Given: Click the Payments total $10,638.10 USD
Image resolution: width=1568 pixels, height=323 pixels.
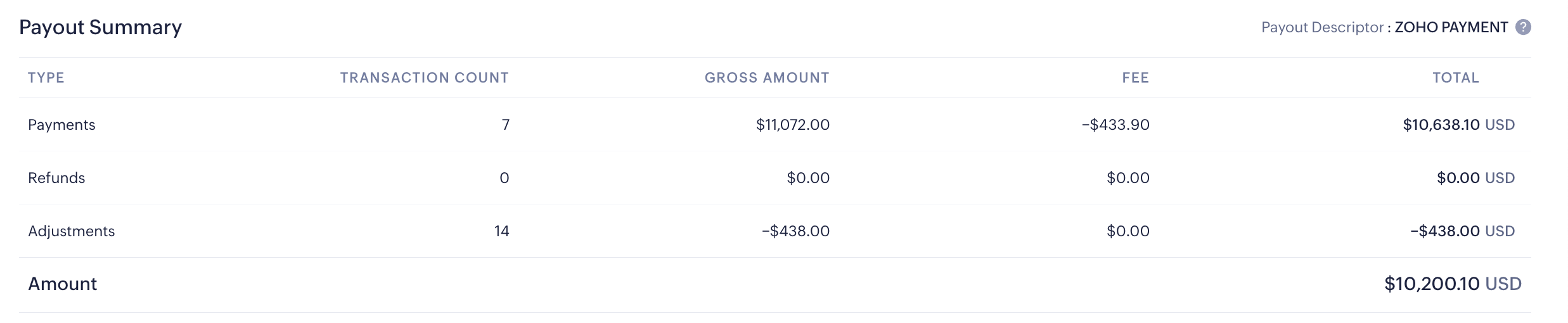Looking at the screenshot, I should click(x=1458, y=125).
